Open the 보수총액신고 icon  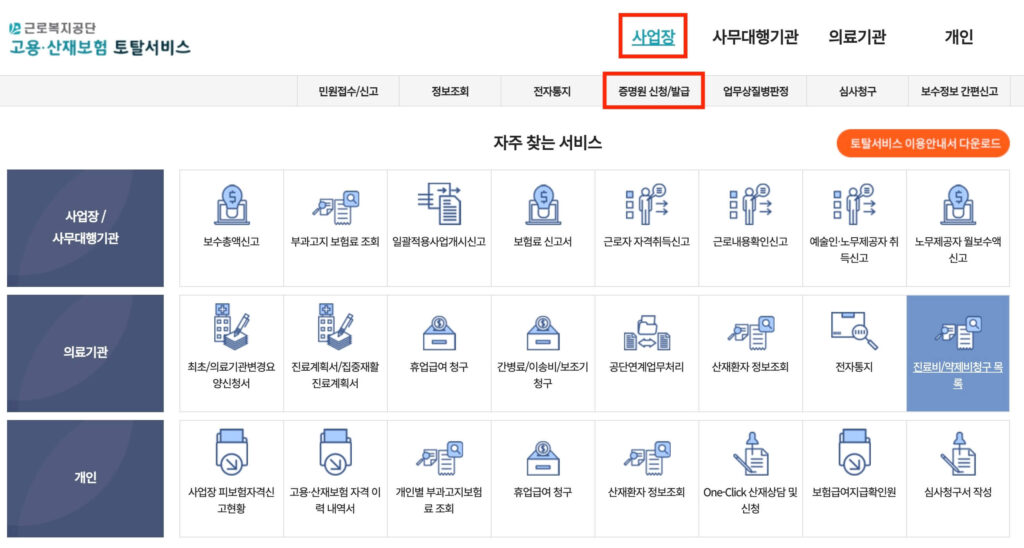pyautogui.click(x=231, y=206)
